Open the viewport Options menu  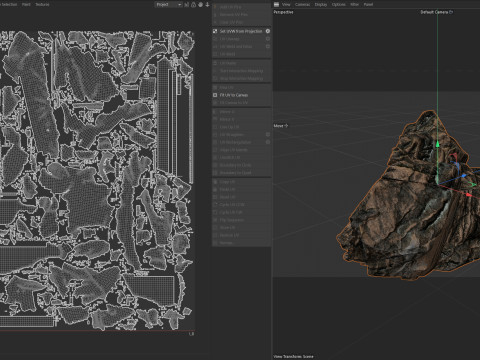coord(338,5)
